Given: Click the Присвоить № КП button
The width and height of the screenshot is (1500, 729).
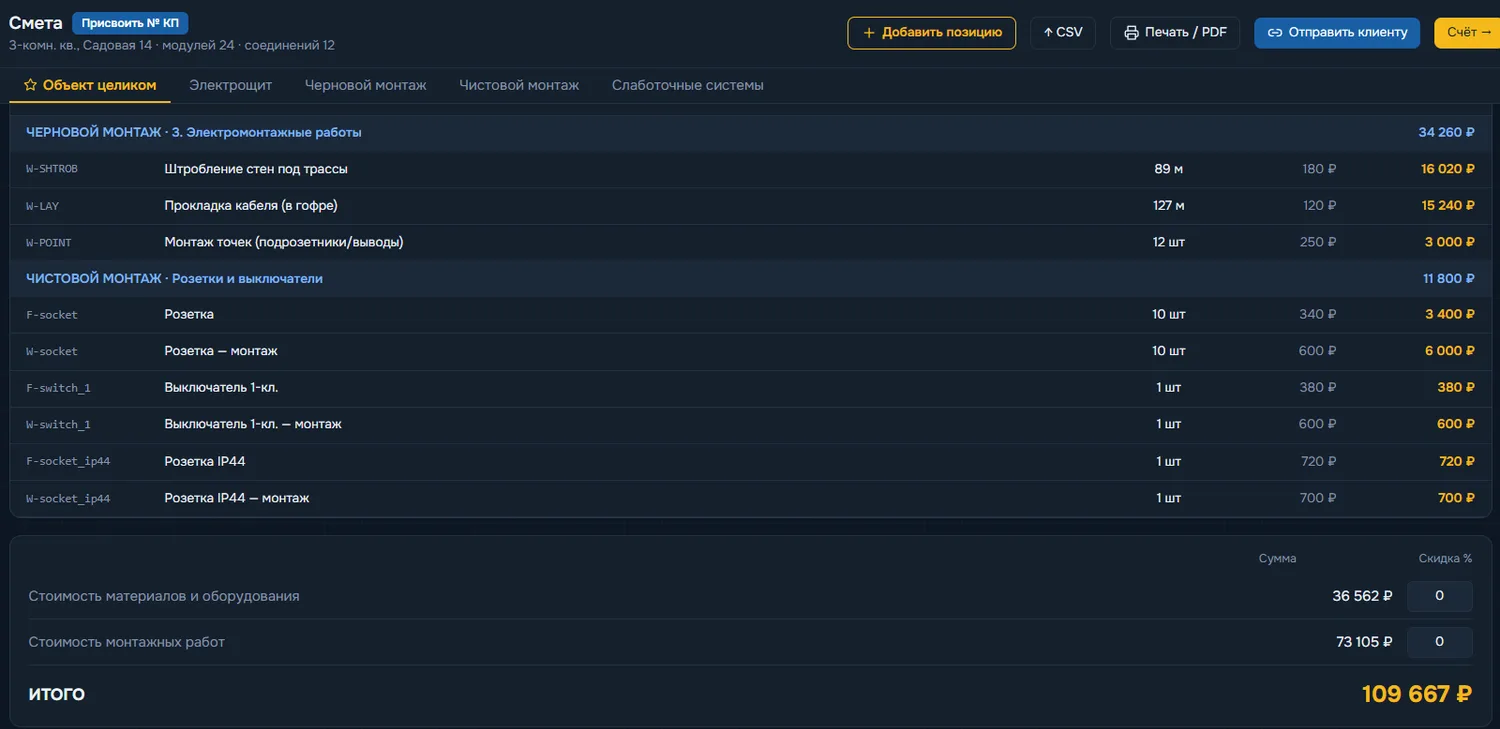Looking at the screenshot, I should coord(130,23).
